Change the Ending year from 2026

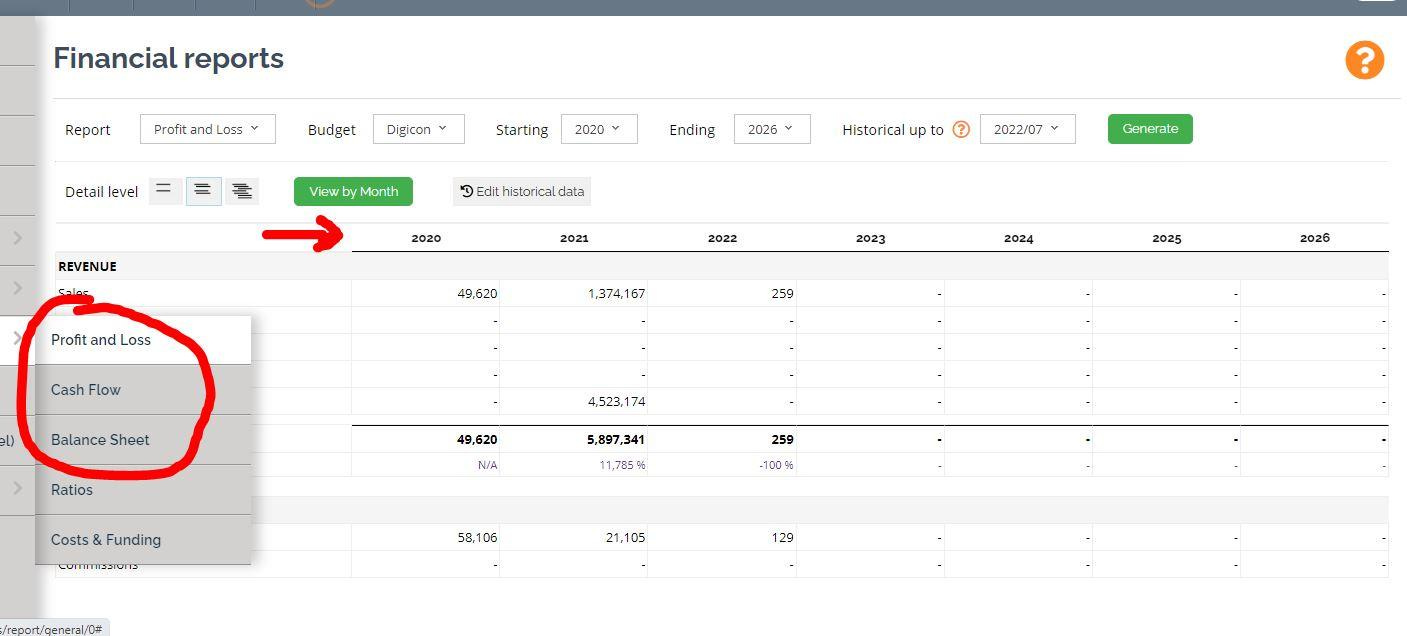point(771,128)
